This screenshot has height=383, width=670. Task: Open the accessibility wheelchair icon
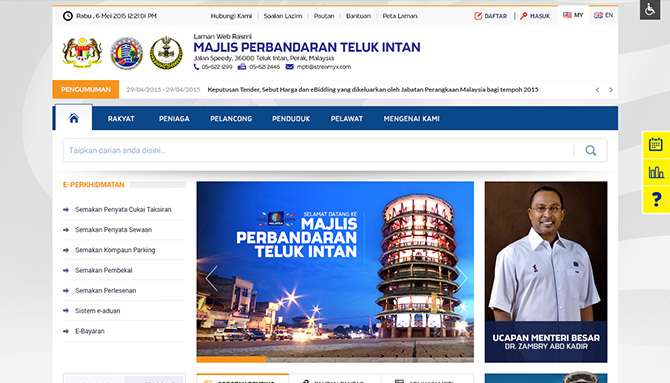(x=650, y=9)
